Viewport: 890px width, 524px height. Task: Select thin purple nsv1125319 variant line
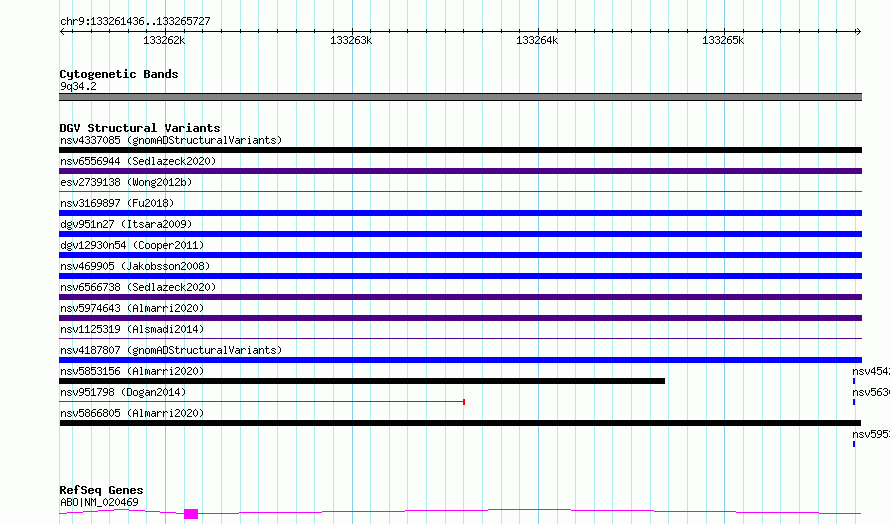coord(460,339)
